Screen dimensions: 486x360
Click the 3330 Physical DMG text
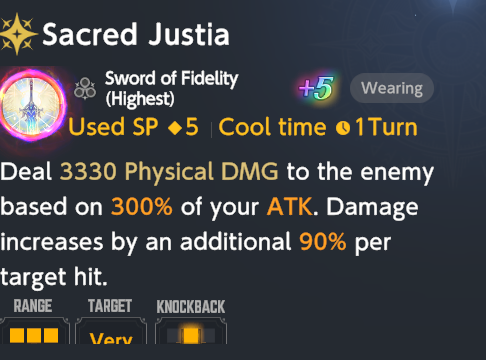coord(169,172)
